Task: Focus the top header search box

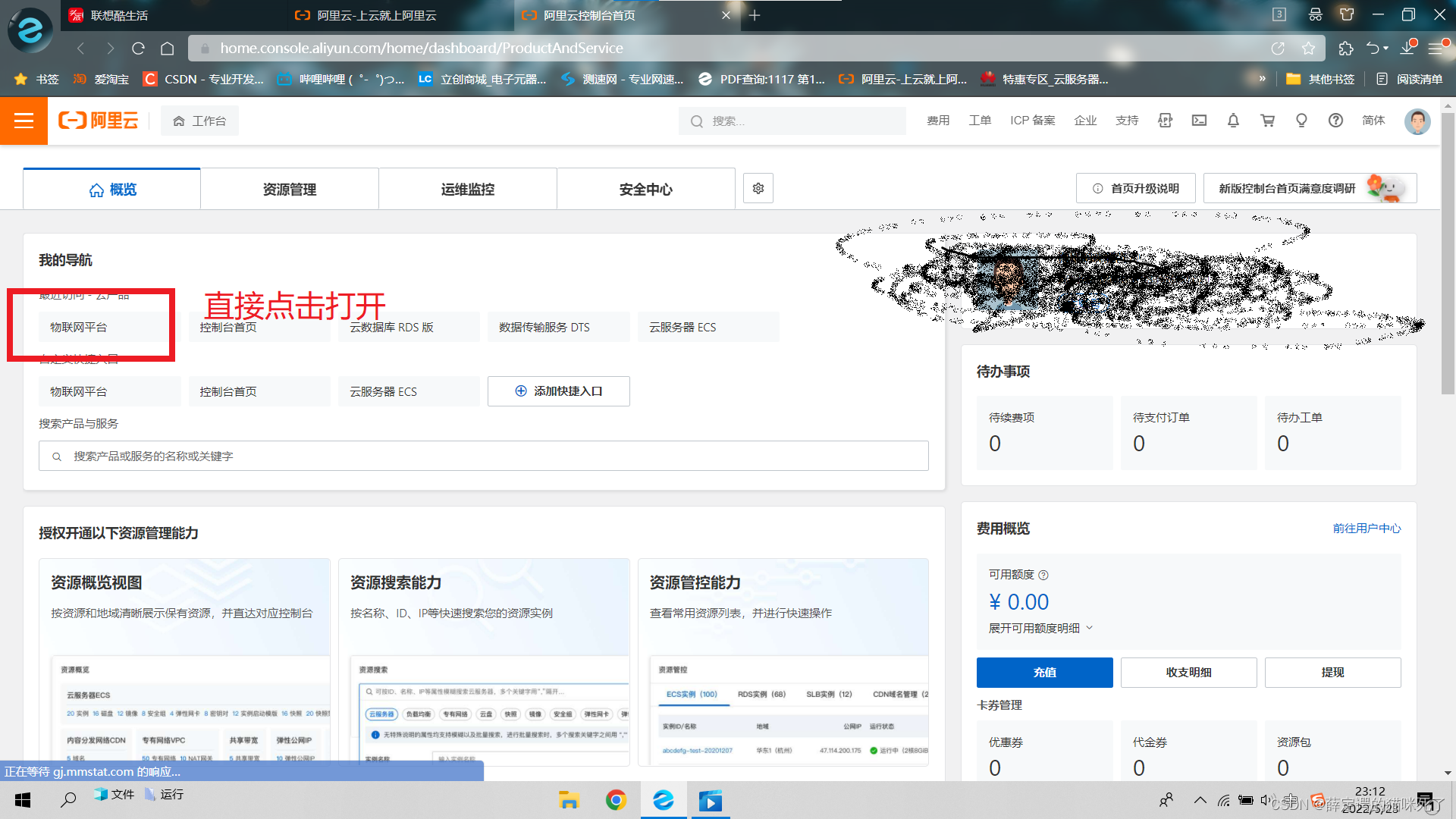Action: pos(792,121)
